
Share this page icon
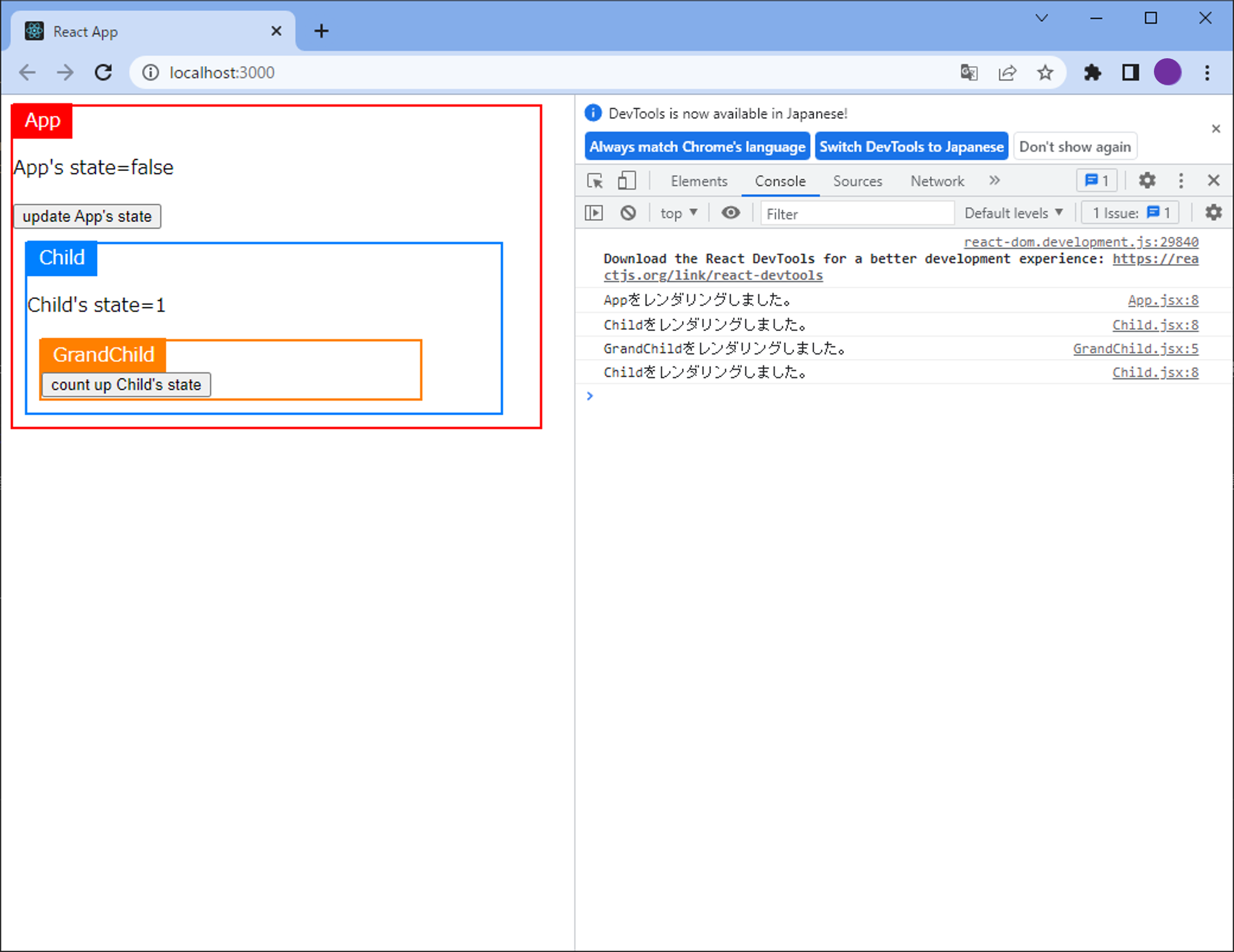[x=1007, y=73]
